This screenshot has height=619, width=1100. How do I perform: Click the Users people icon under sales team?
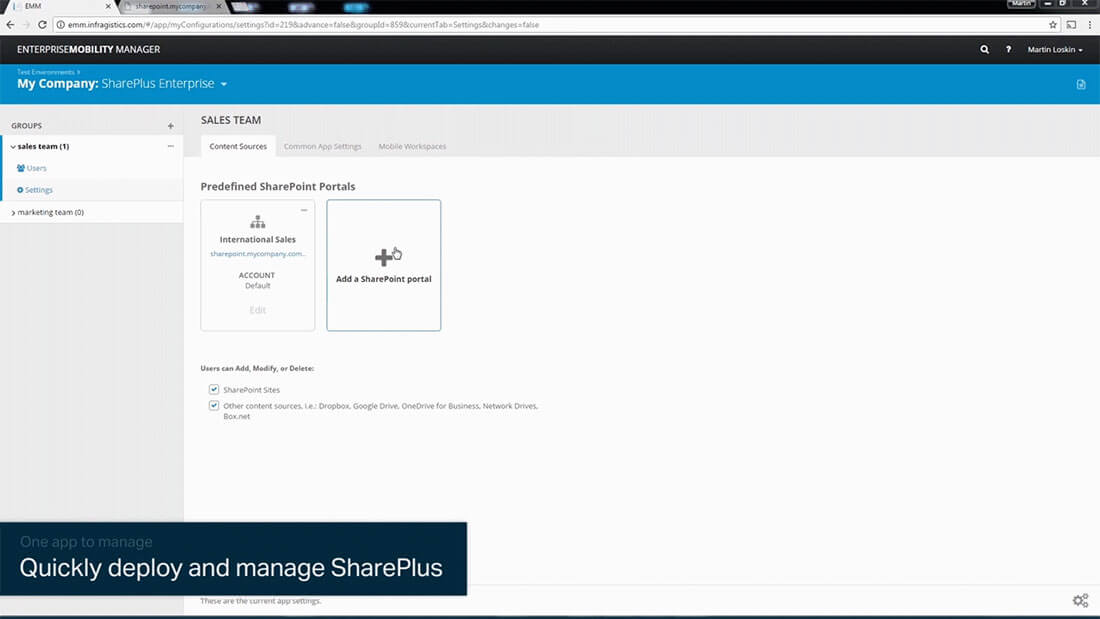point(20,168)
